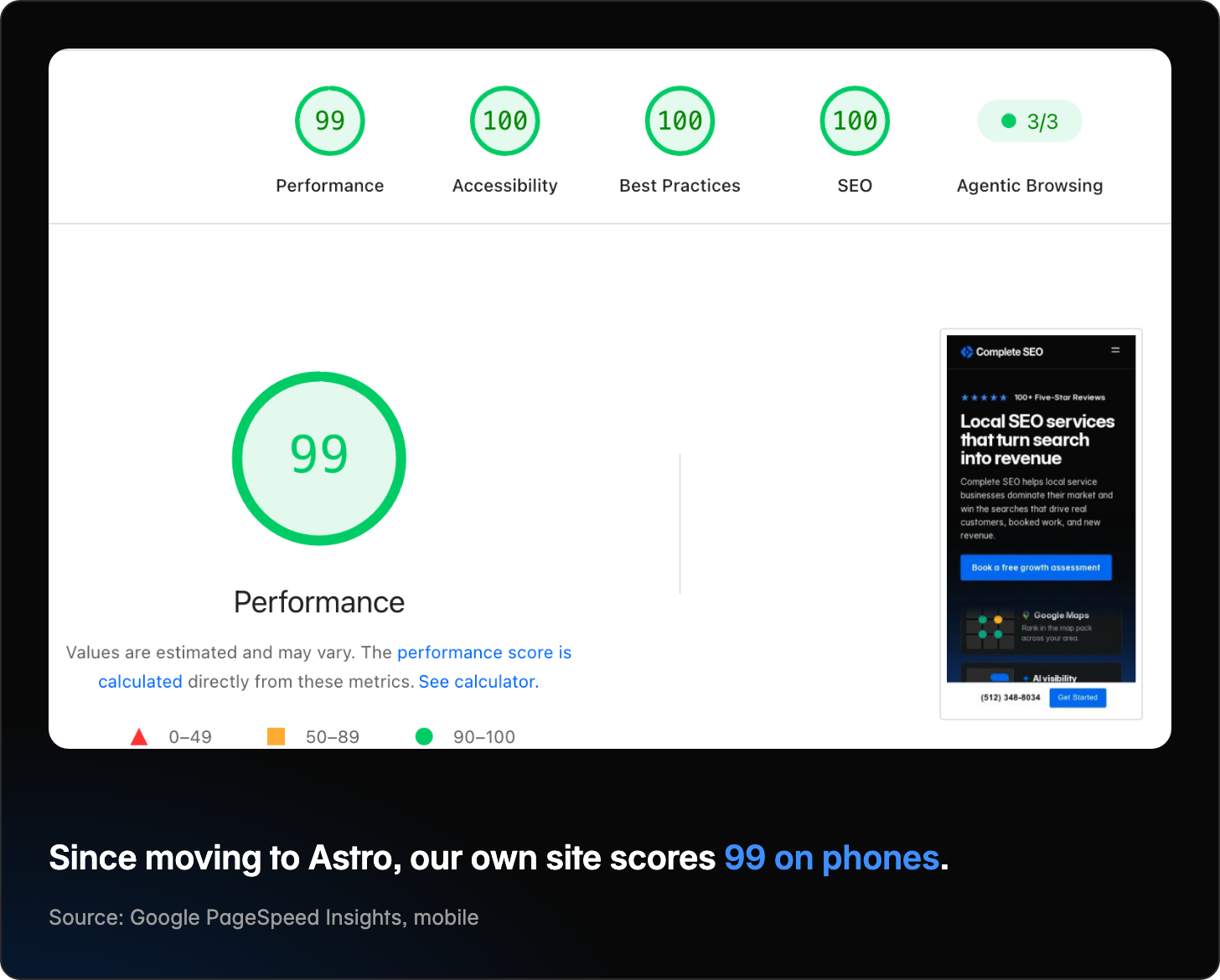Click the Best Practices label
1220x980 pixels.
pos(680,186)
